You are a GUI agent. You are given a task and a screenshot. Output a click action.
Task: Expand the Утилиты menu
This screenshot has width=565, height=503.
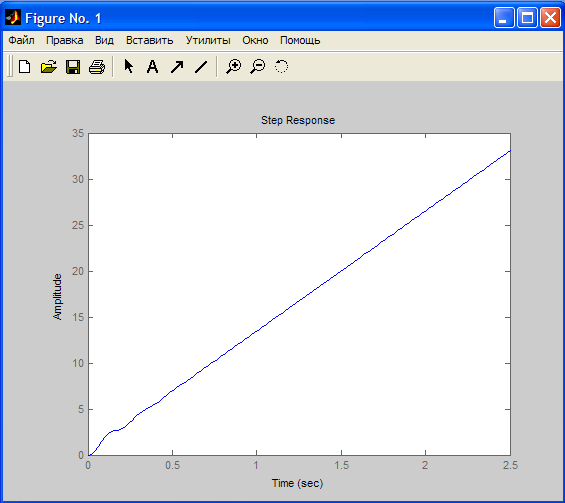(x=208, y=40)
